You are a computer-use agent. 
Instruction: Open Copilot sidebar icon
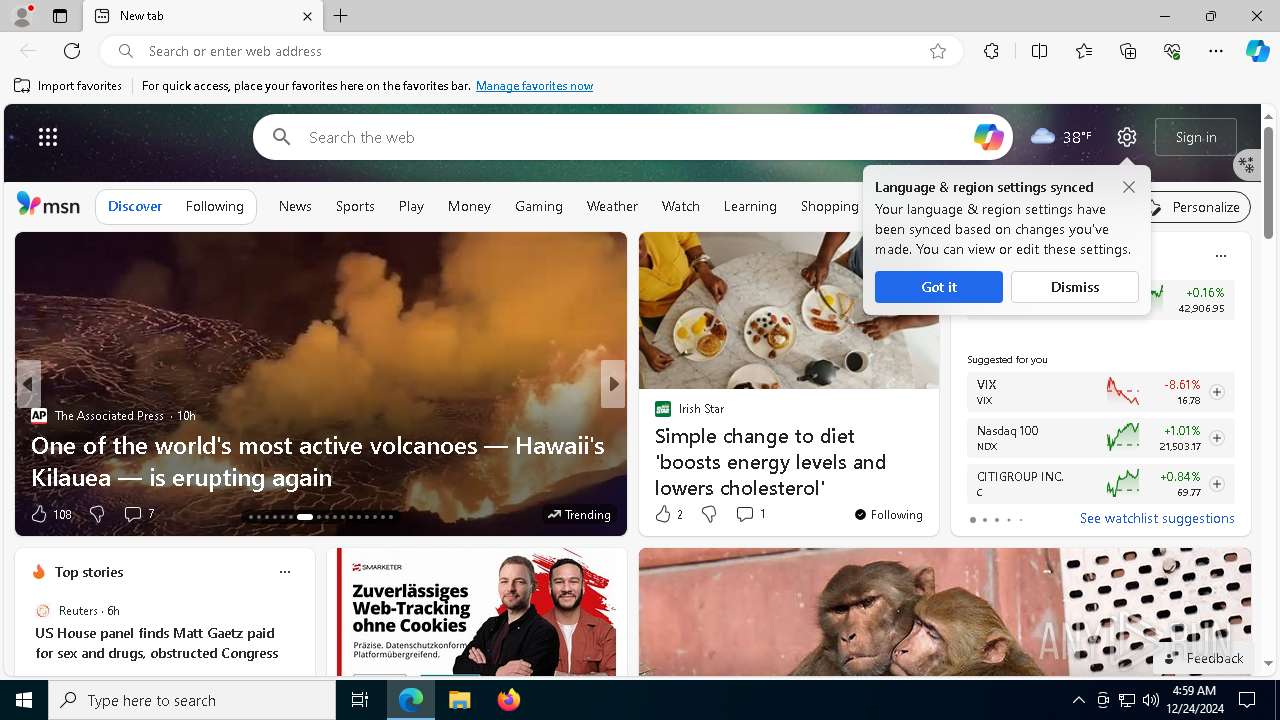tap(1257, 51)
